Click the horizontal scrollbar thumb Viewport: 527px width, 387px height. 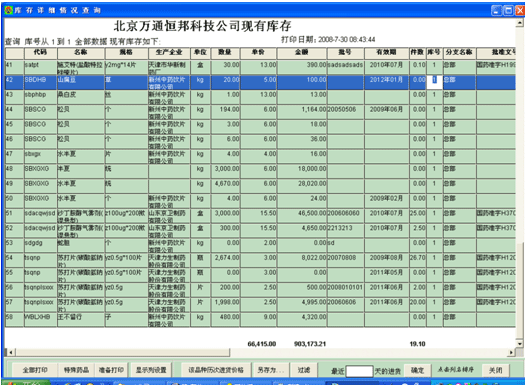tap(122, 352)
